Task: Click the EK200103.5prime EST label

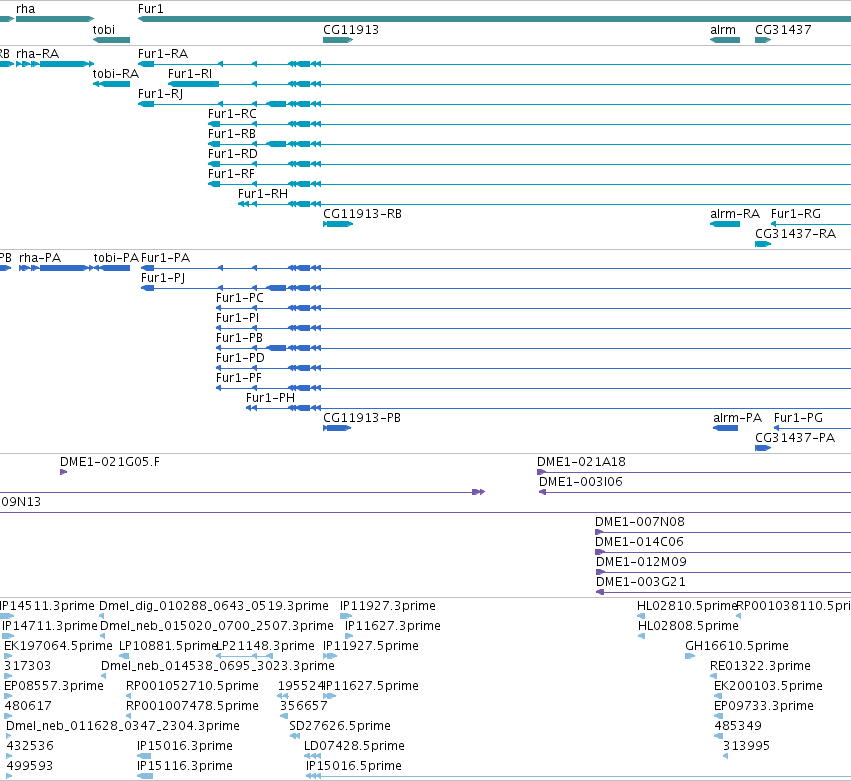Action: click(769, 686)
